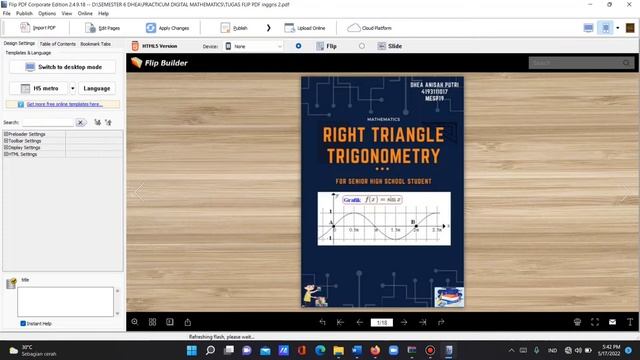
Task: Click the left page-turn arrow on the wood background
Action: 139,192
